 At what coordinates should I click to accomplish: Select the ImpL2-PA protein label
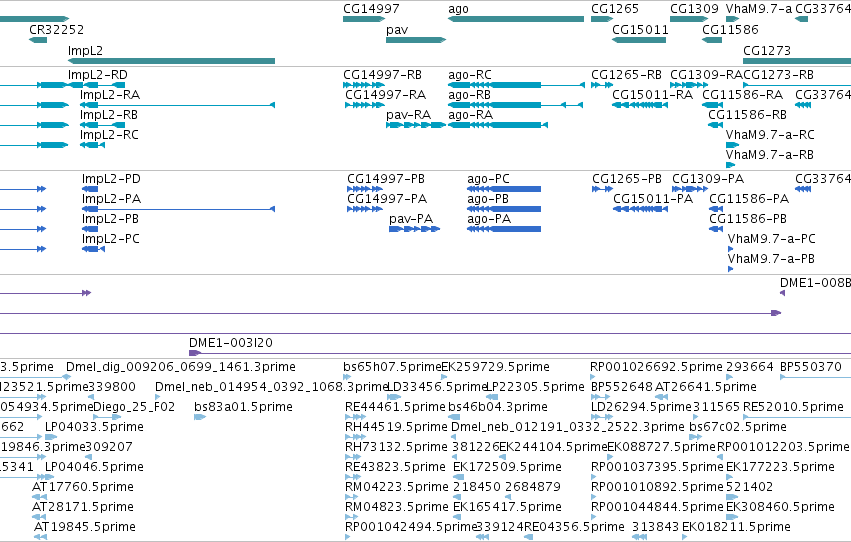(111, 199)
